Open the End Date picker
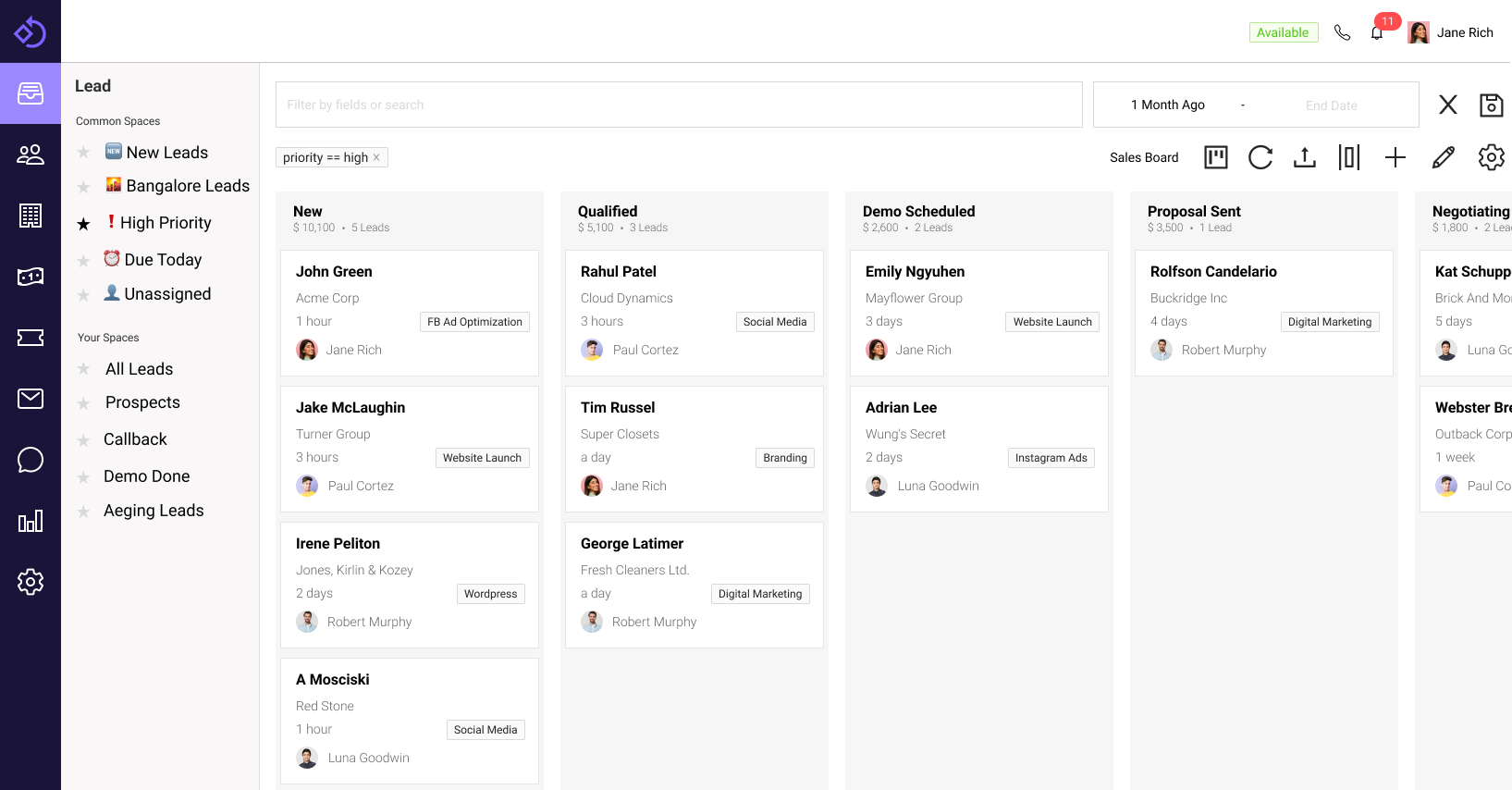Viewport: 1512px width, 790px height. (1331, 105)
